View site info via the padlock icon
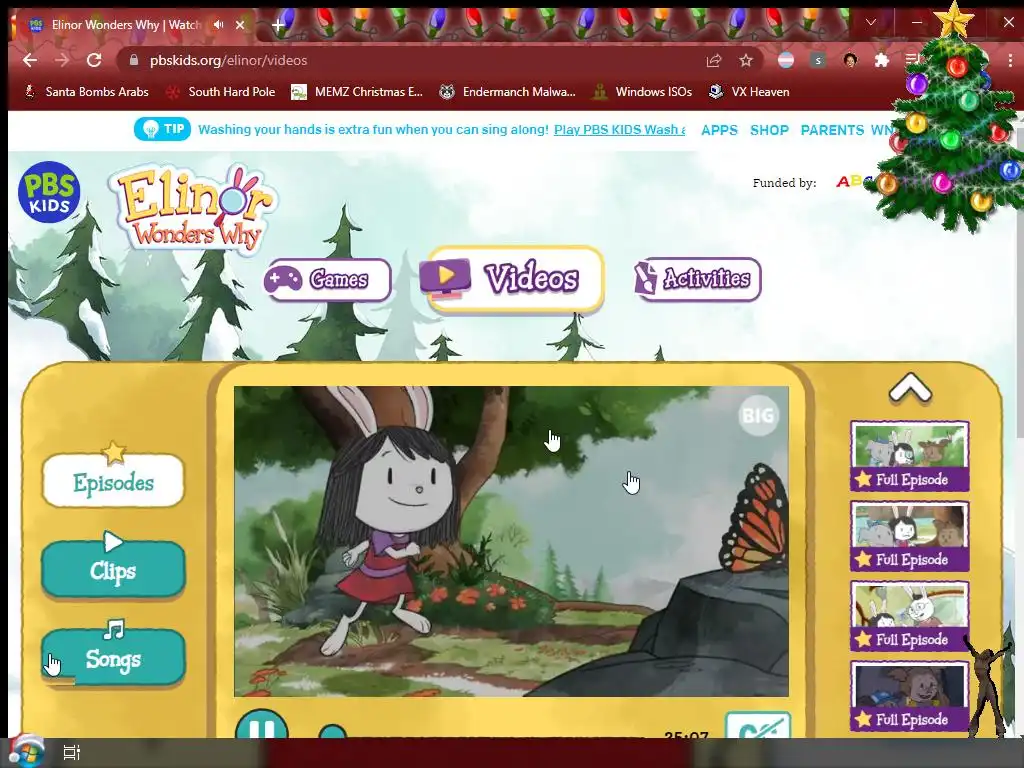1024x768 pixels. [x=134, y=60]
